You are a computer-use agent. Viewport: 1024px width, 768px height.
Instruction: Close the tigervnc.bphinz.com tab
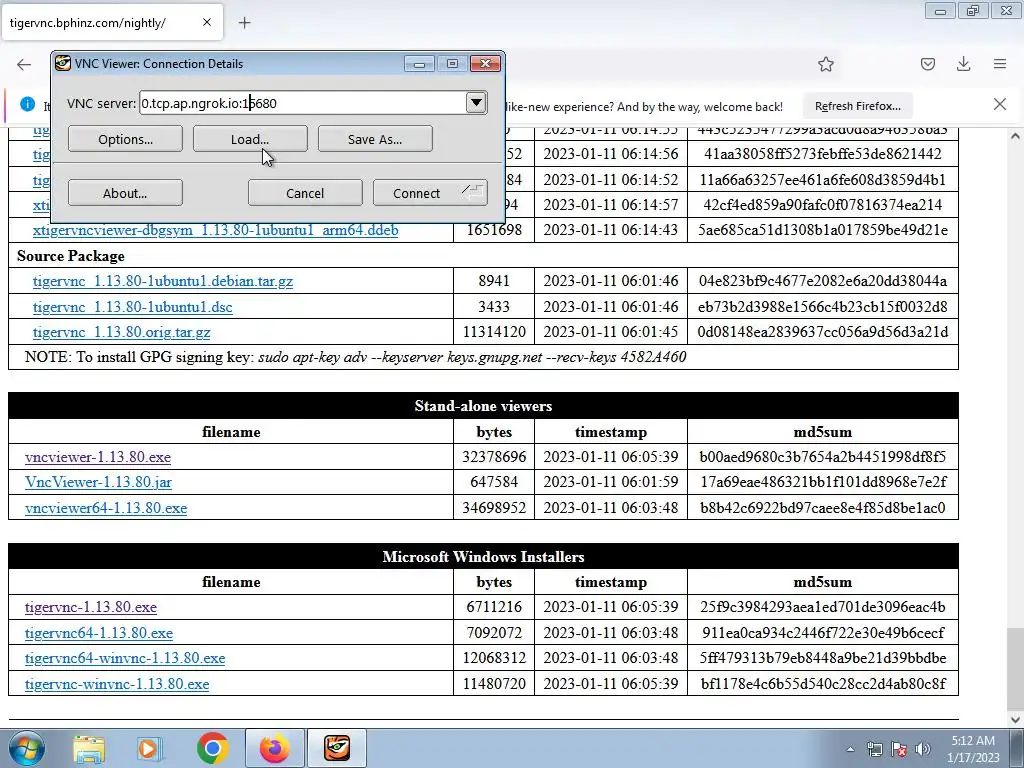206,22
